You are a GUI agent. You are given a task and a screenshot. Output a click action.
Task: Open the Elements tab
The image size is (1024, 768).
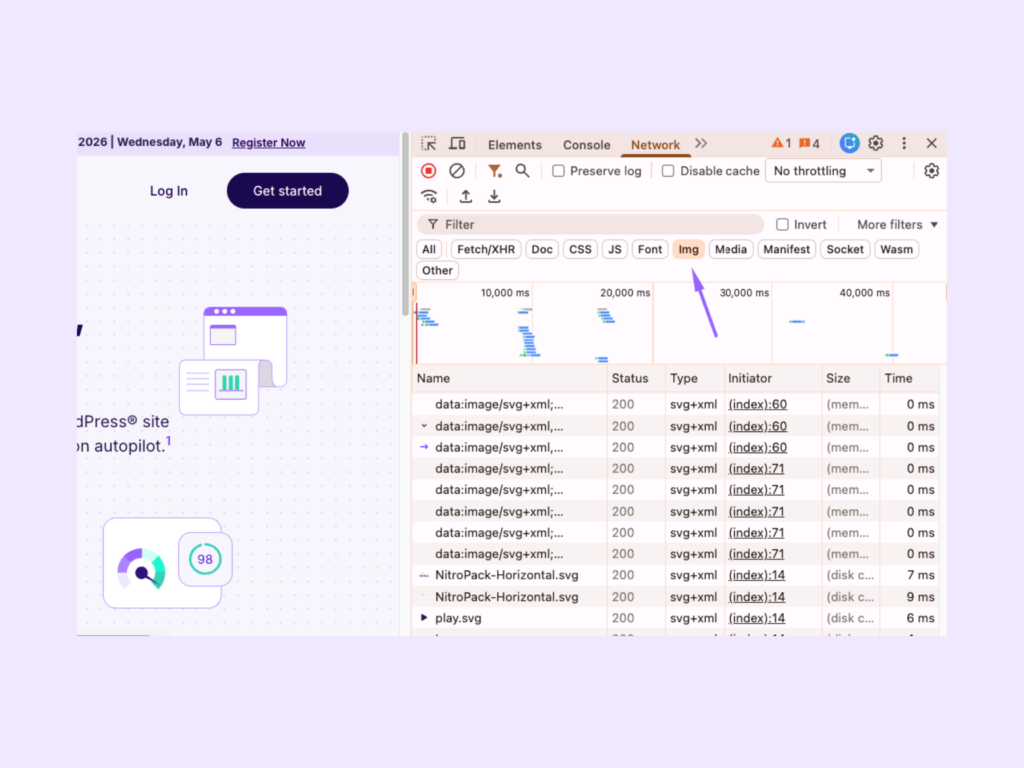pos(515,145)
